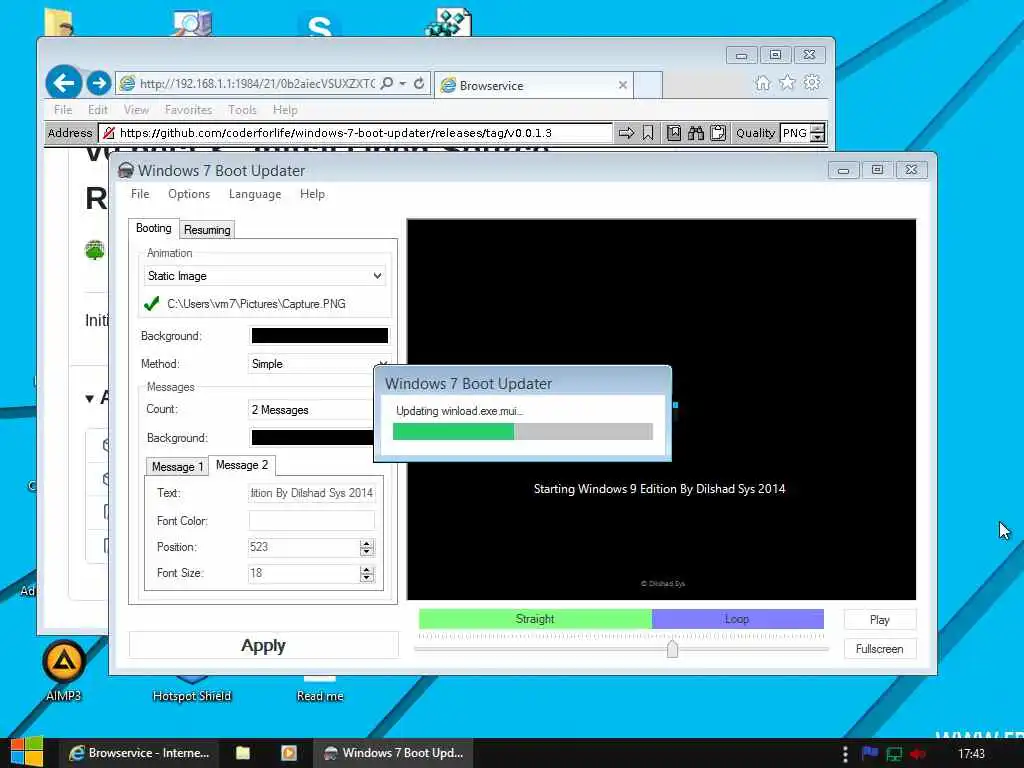Image resolution: width=1024 pixels, height=768 pixels.
Task: Open Language menu in Boot Updater
Action: pyautogui.click(x=255, y=194)
